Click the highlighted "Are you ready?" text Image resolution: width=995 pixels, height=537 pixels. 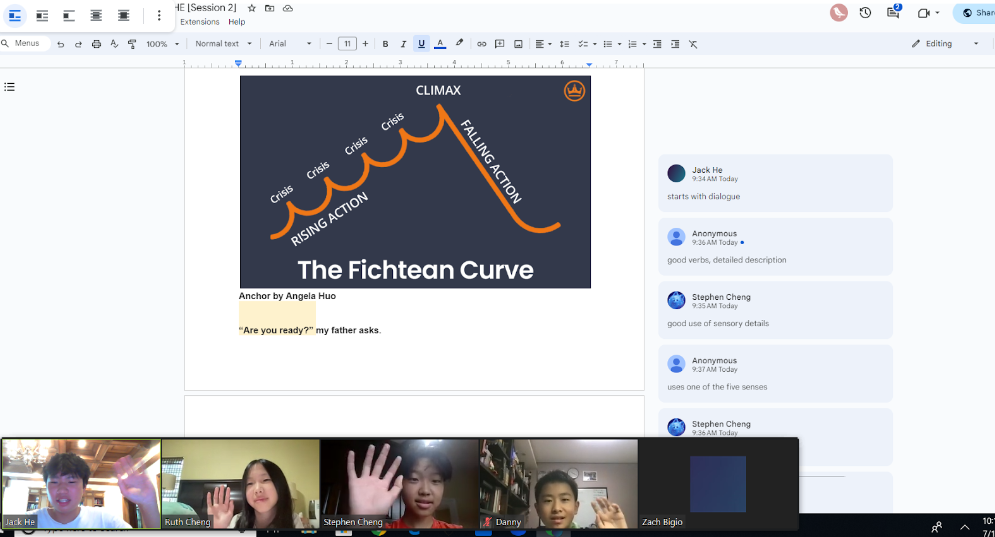[276, 330]
